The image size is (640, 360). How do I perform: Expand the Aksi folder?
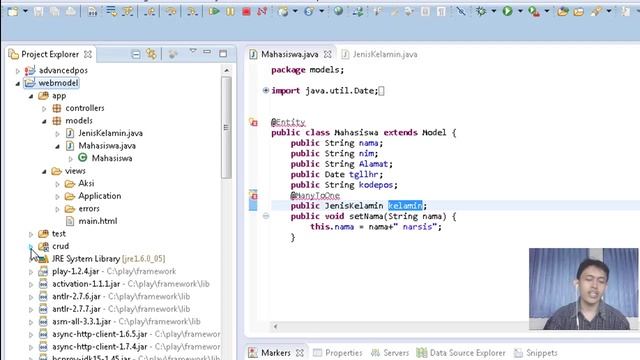pos(57,184)
